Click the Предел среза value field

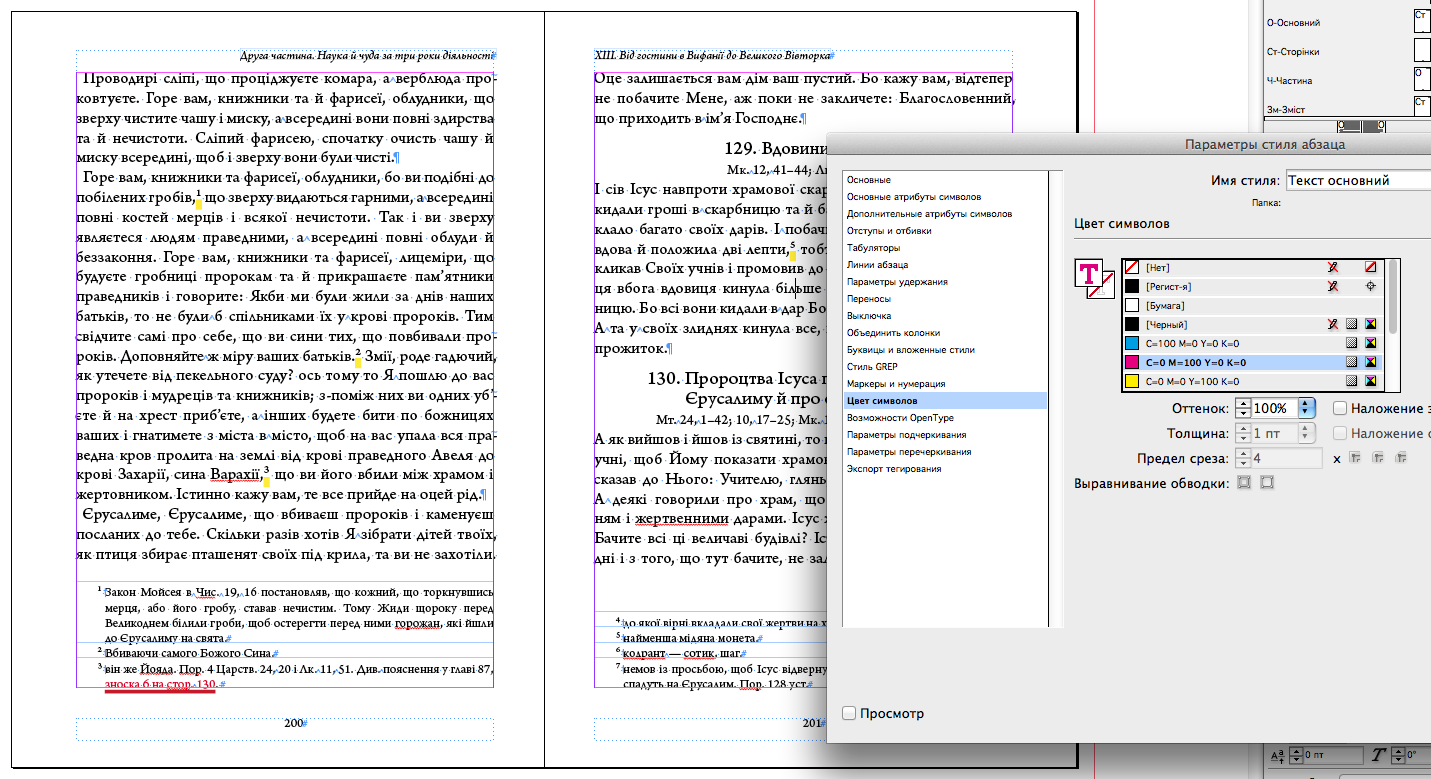[x=1289, y=458]
